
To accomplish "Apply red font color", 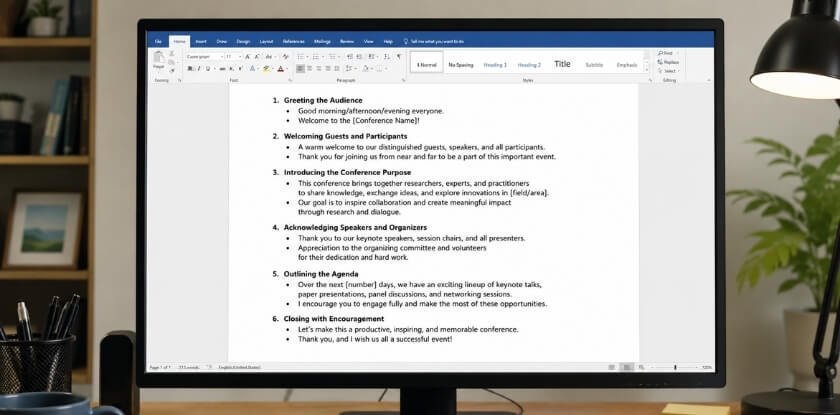I will 280,69.
